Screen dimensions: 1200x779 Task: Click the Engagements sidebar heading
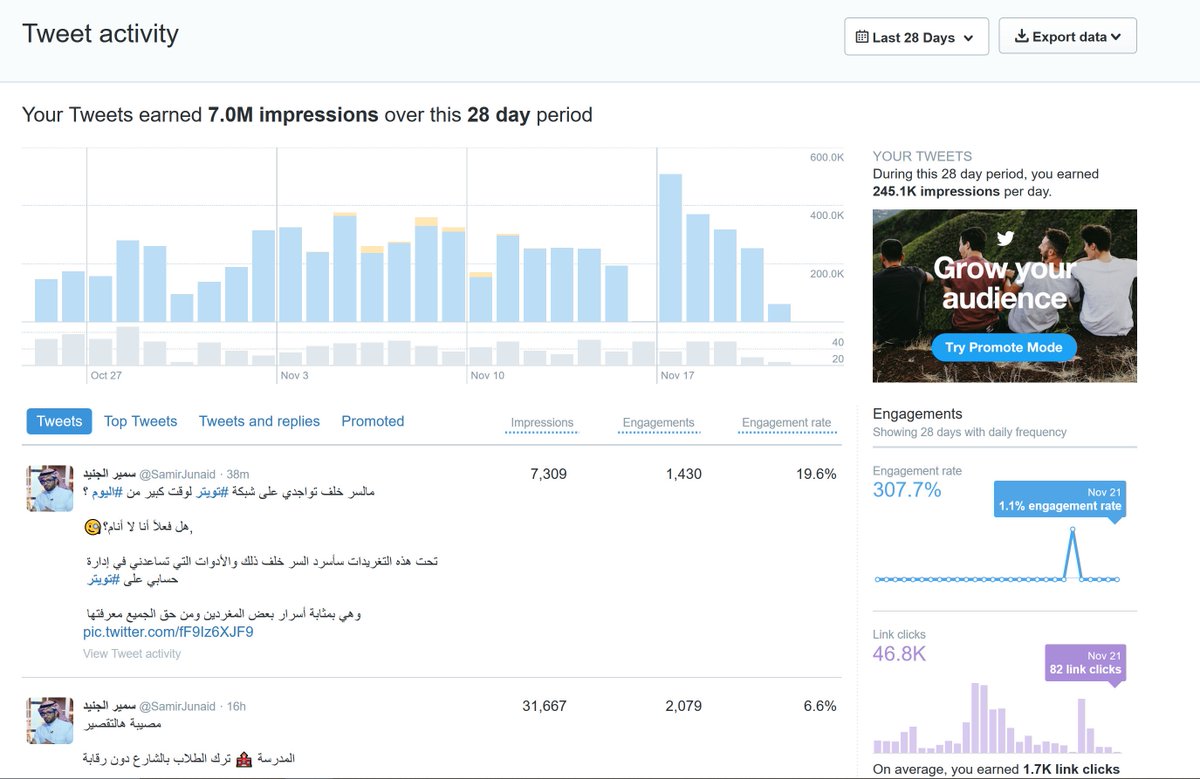pos(917,414)
